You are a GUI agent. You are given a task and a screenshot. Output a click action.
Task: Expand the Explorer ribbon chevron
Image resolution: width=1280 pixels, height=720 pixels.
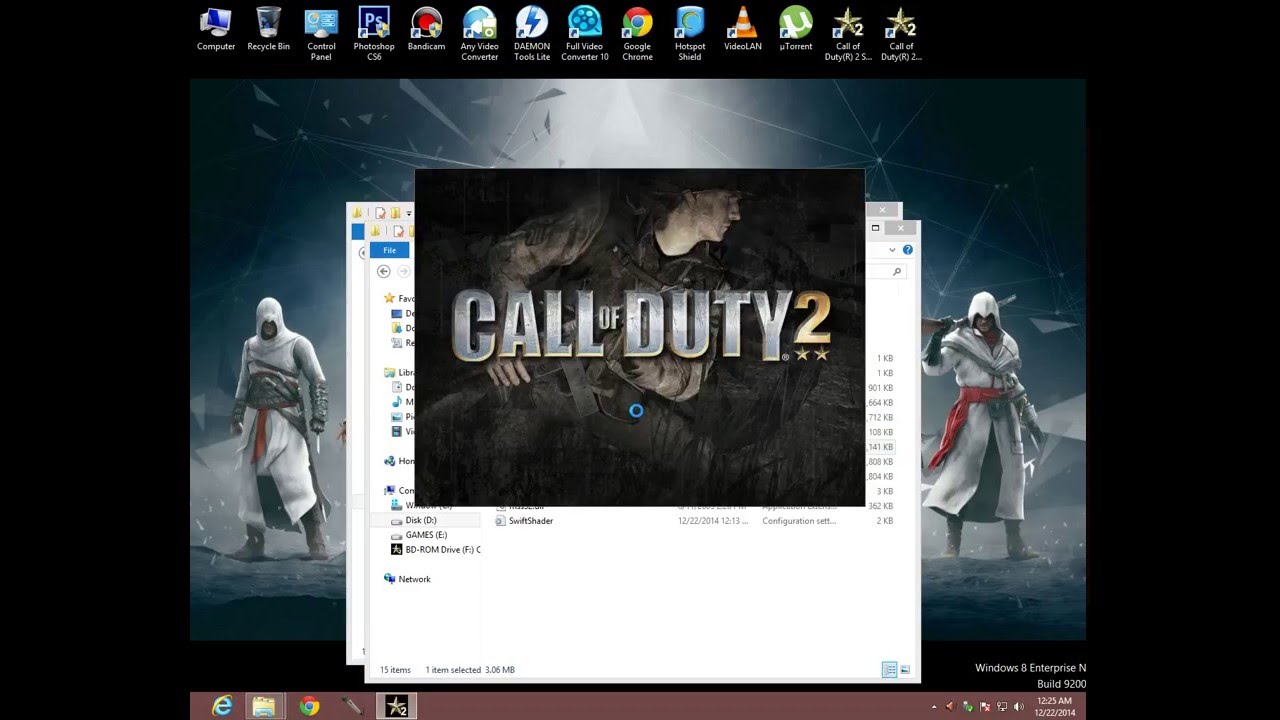tap(892, 250)
